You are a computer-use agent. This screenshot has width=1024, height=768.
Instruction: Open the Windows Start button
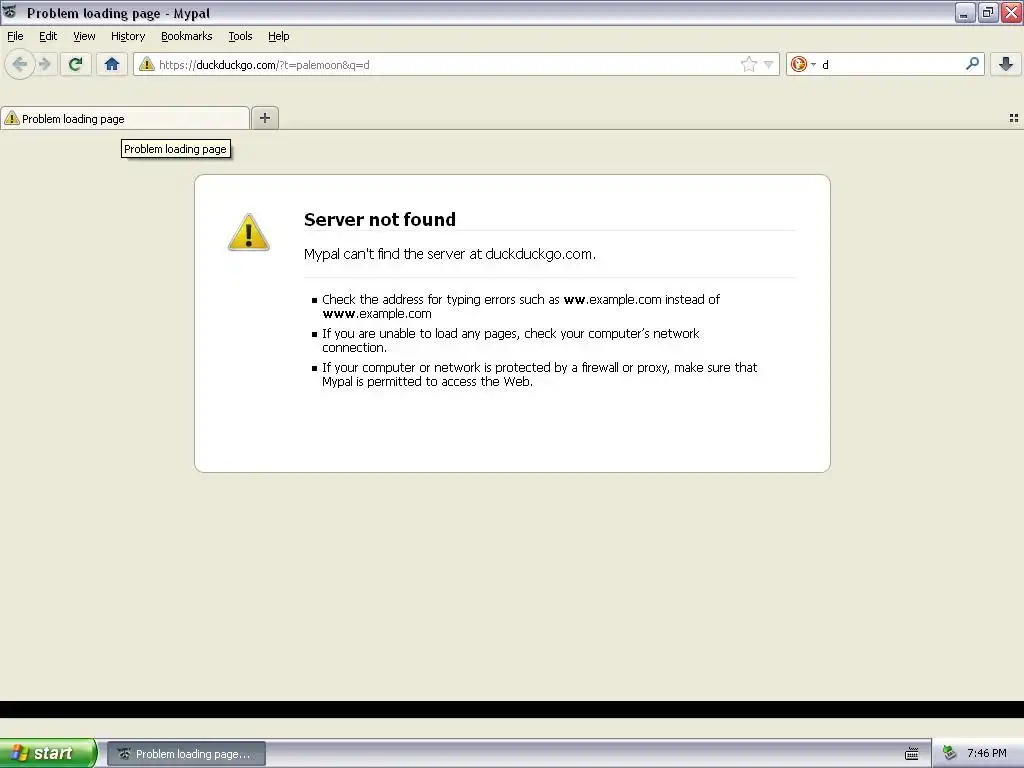point(47,753)
